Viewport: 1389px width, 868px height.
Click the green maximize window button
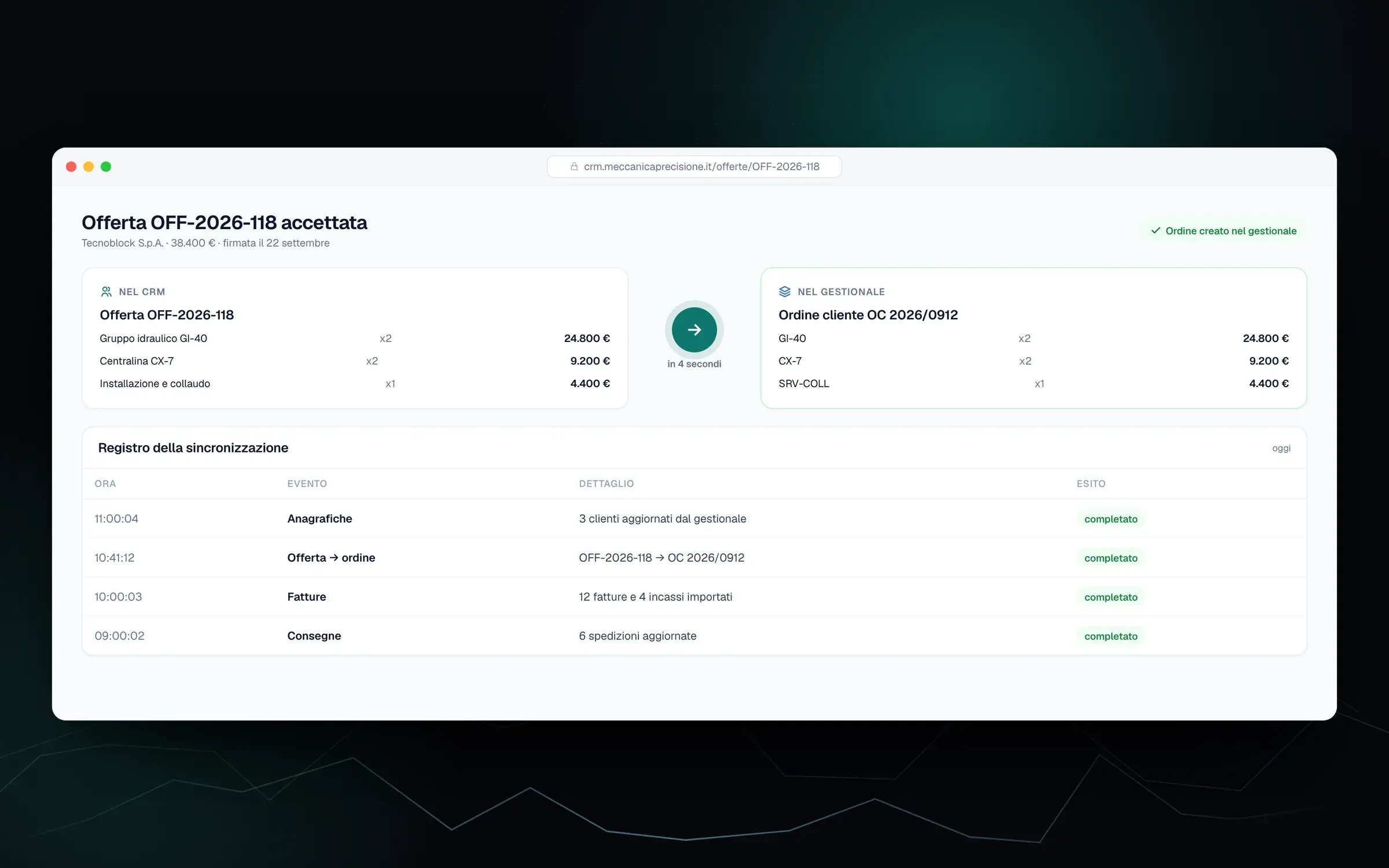pos(106,167)
